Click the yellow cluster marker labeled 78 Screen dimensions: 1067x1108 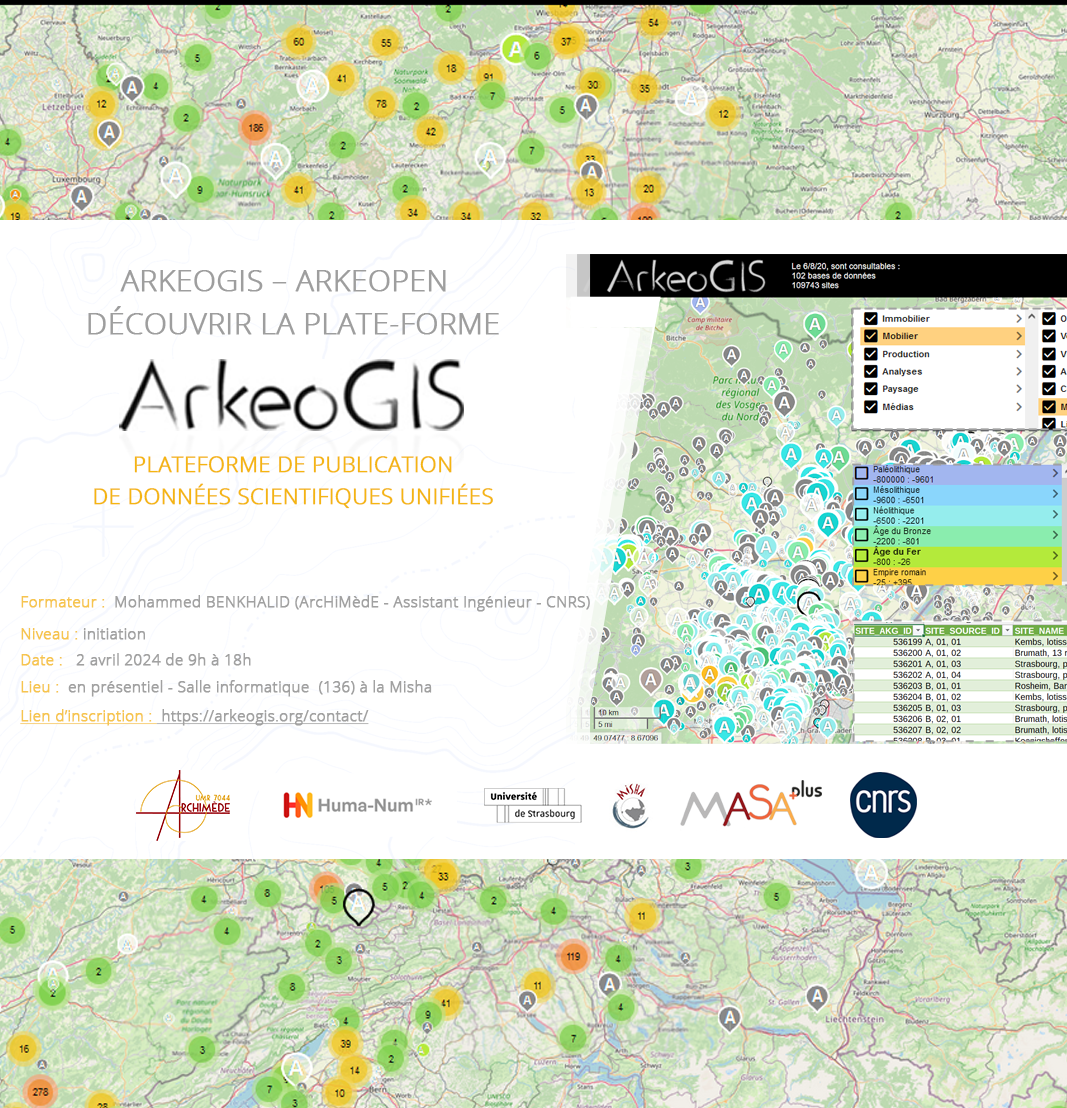click(x=382, y=104)
